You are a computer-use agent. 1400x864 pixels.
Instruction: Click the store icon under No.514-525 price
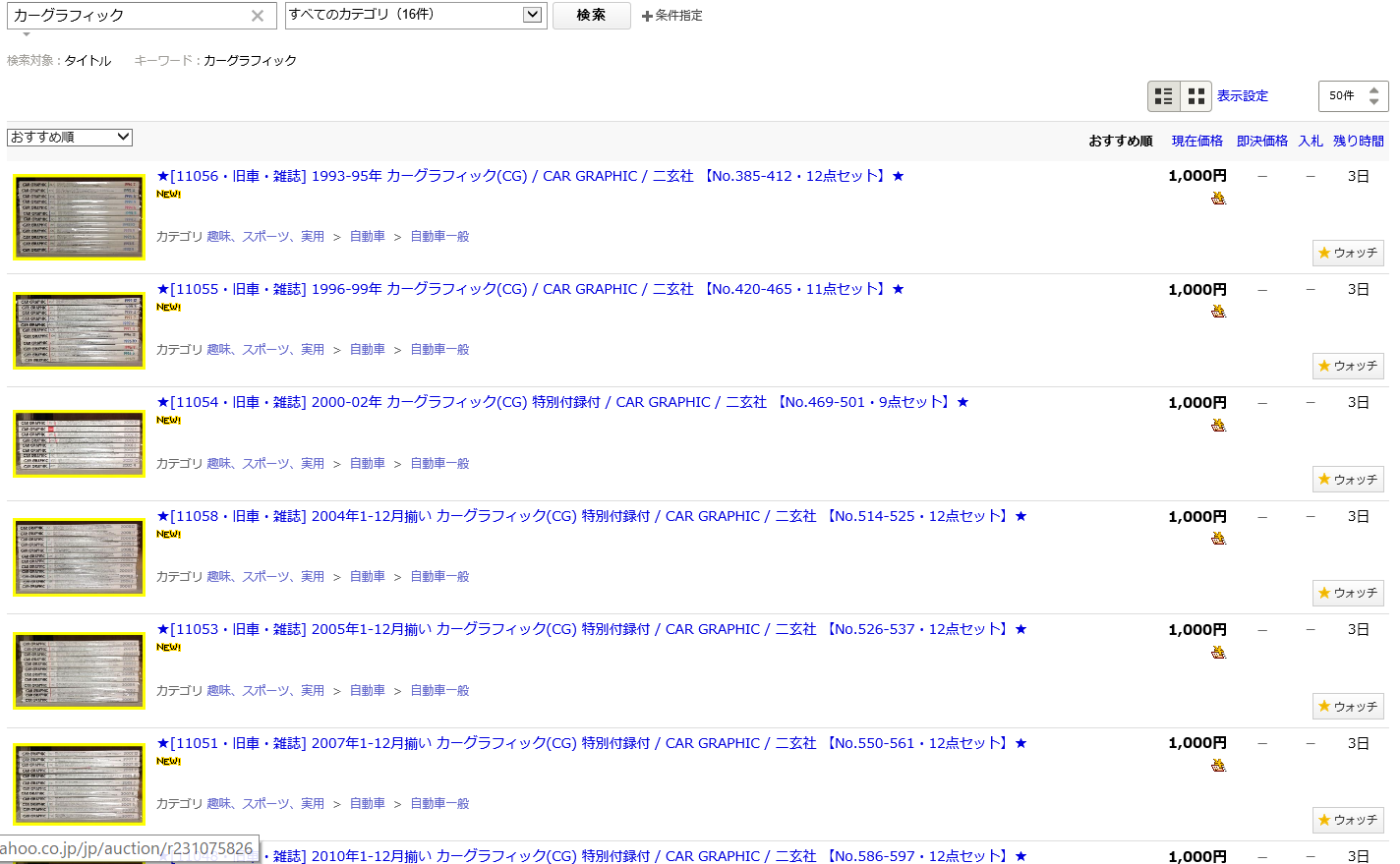coord(1219,539)
